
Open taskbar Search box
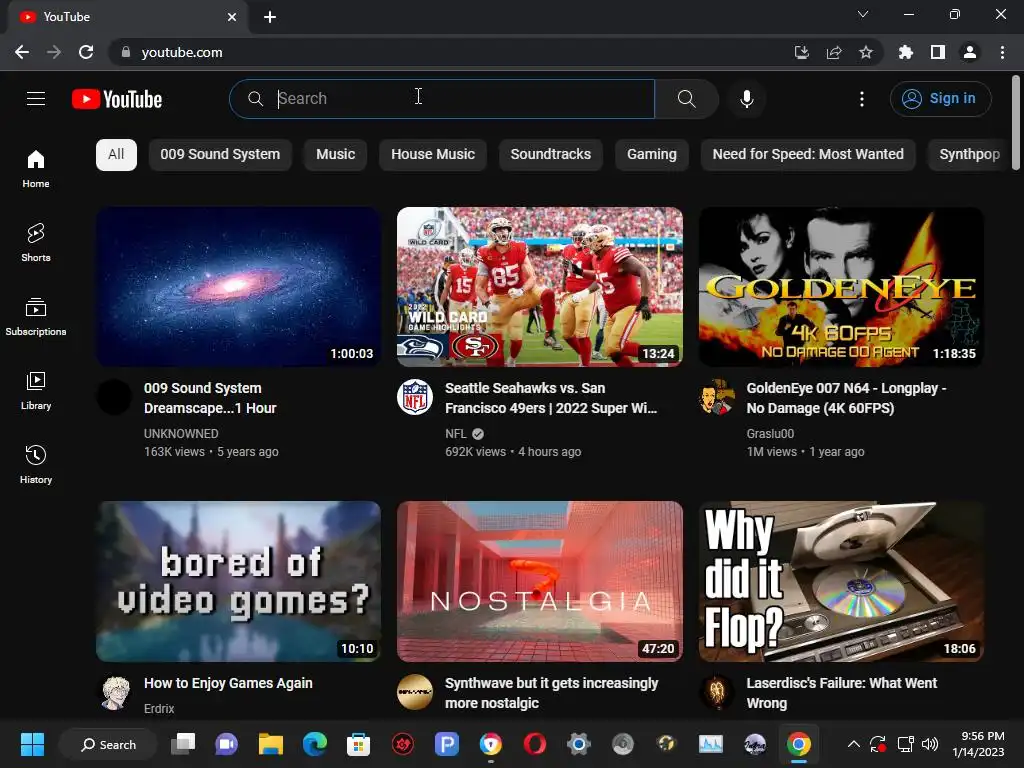click(x=108, y=744)
